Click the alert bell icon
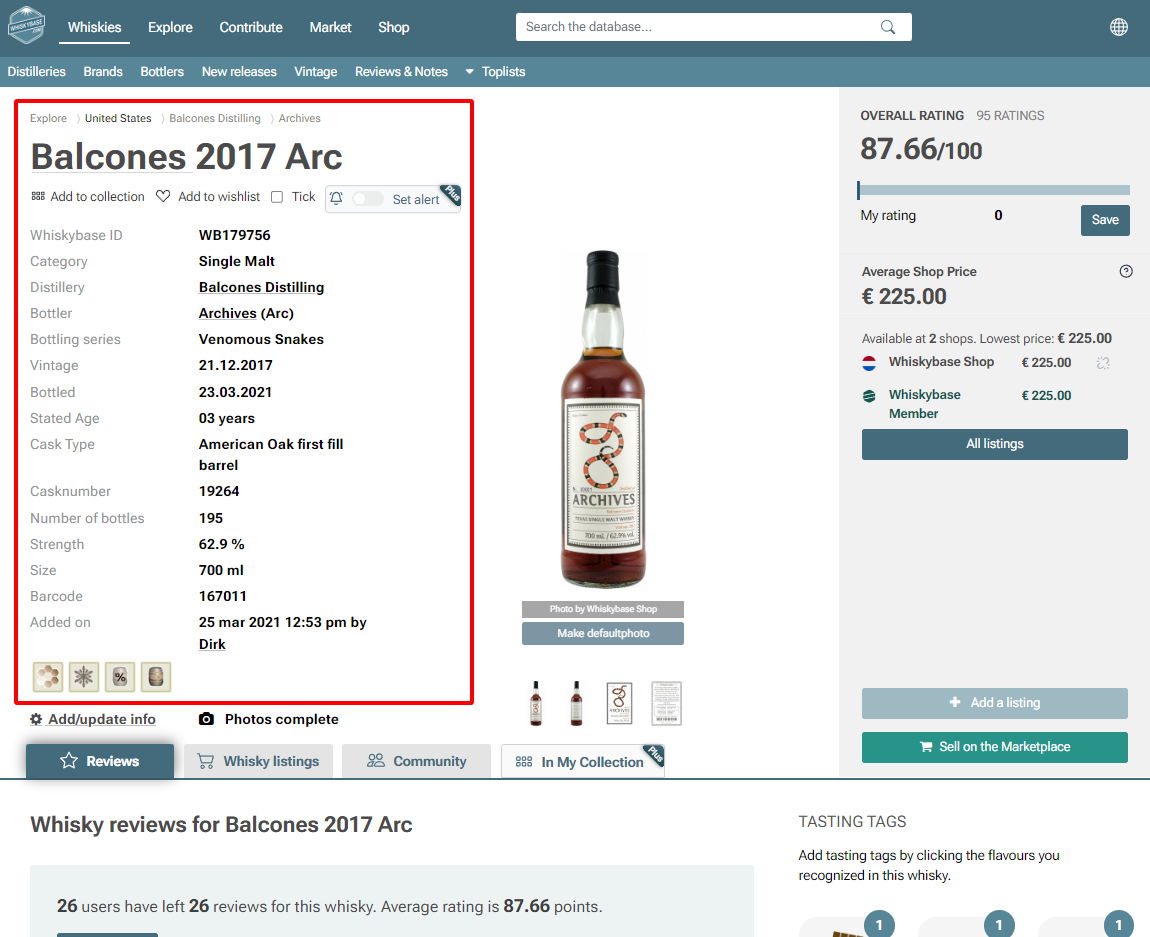Image resolution: width=1150 pixels, height=937 pixels. point(337,199)
